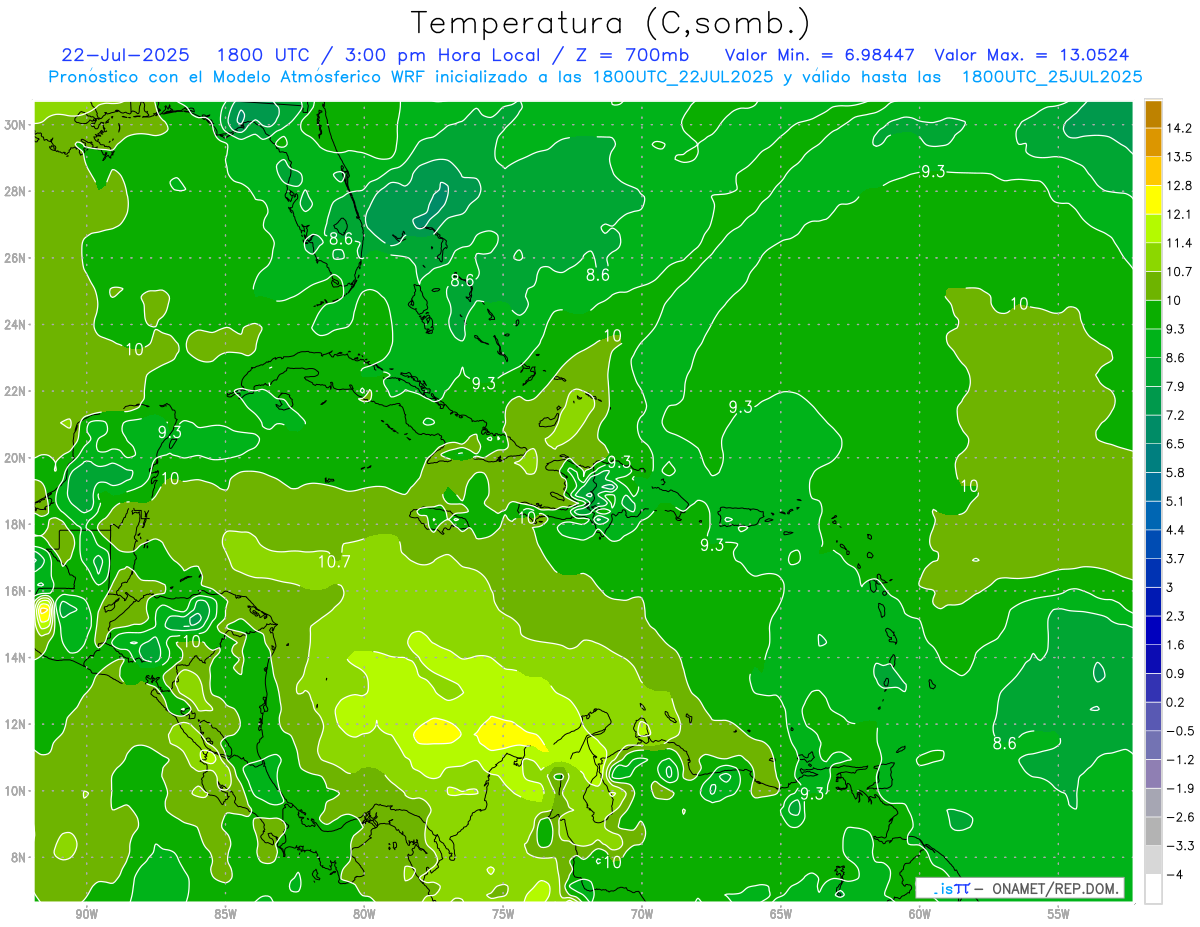Click the 13.5 label on the color scale
This screenshot has height=927, width=1200.
pyautogui.click(x=1178, y=157)
